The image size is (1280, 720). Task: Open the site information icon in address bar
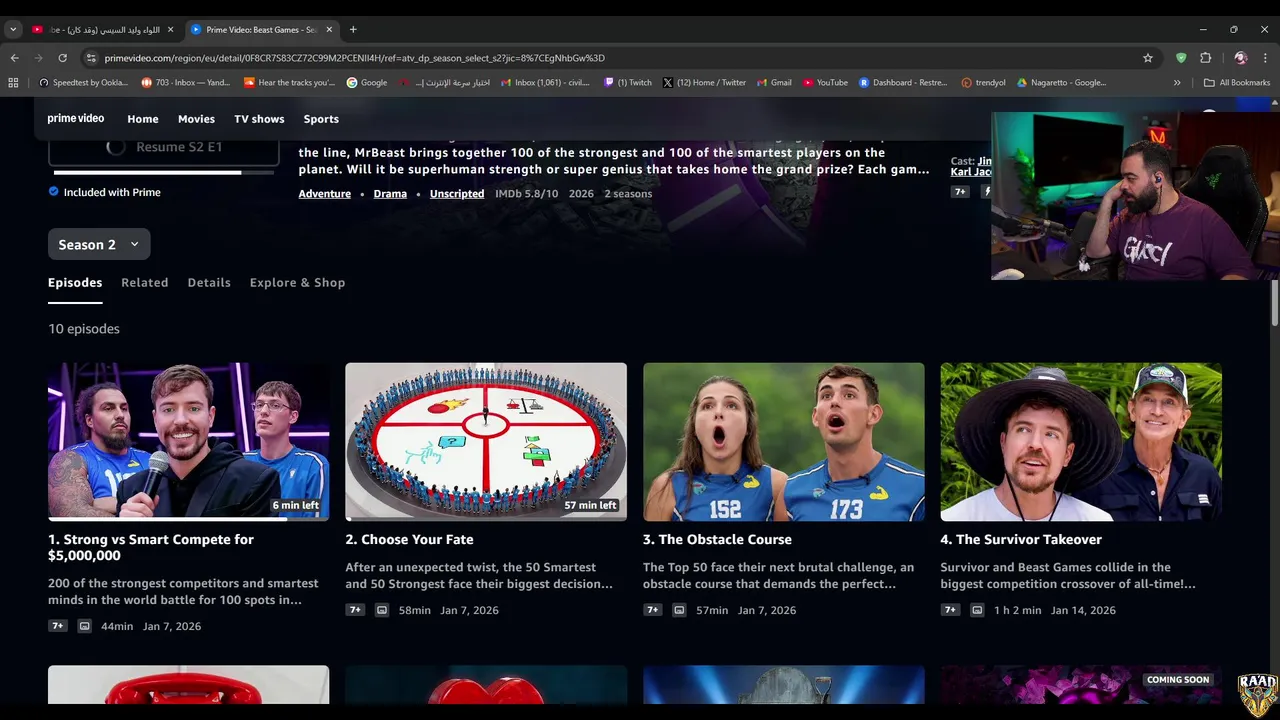(91, 58)
